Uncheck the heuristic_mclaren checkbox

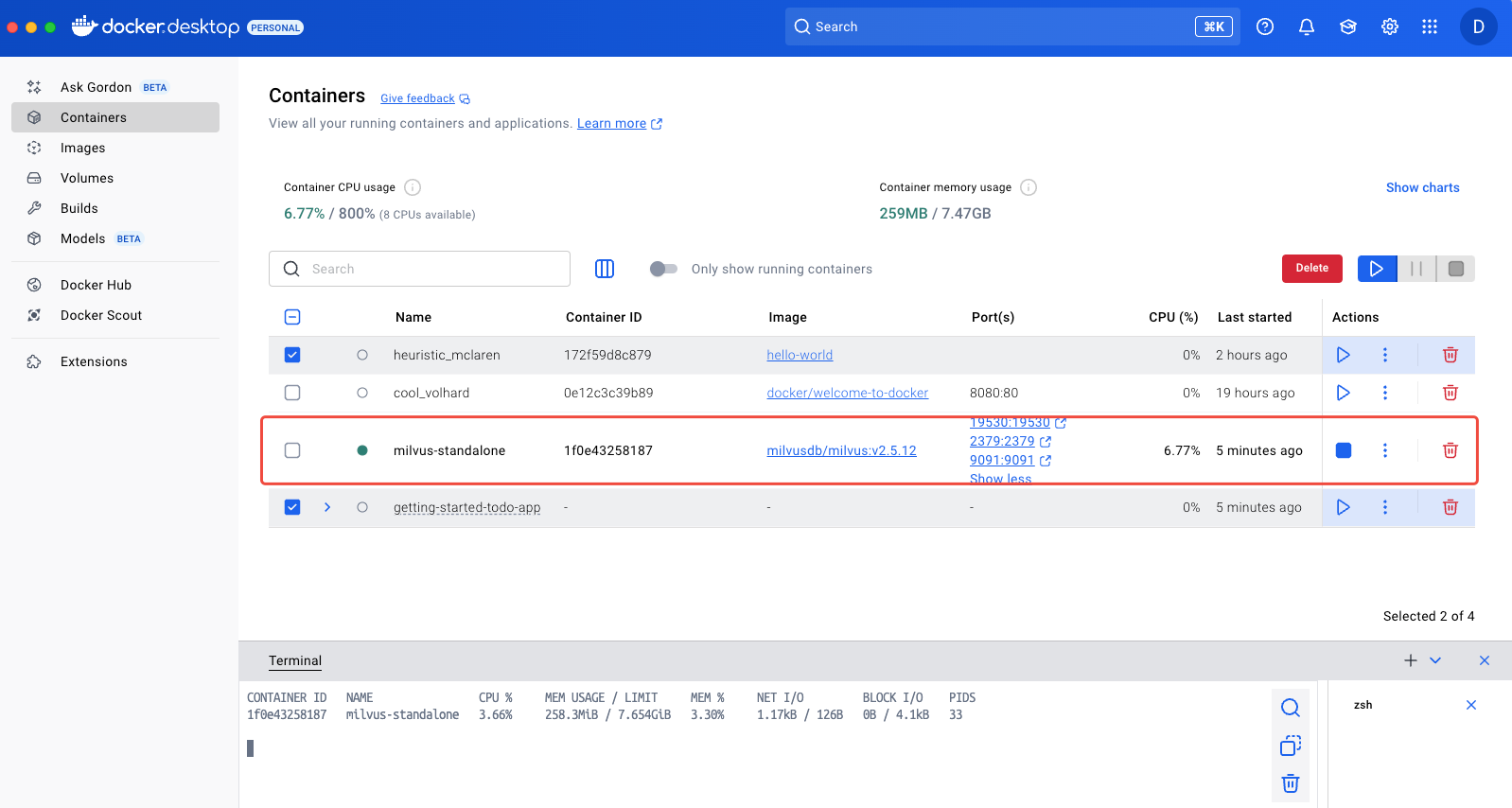click(292, 355)
